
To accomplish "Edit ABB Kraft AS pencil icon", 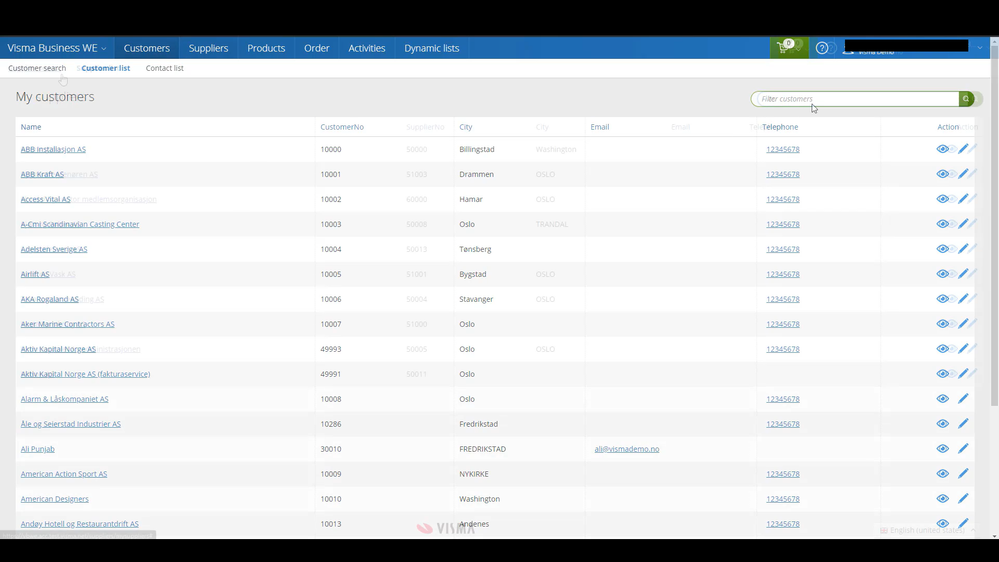I will click(963, 174).
